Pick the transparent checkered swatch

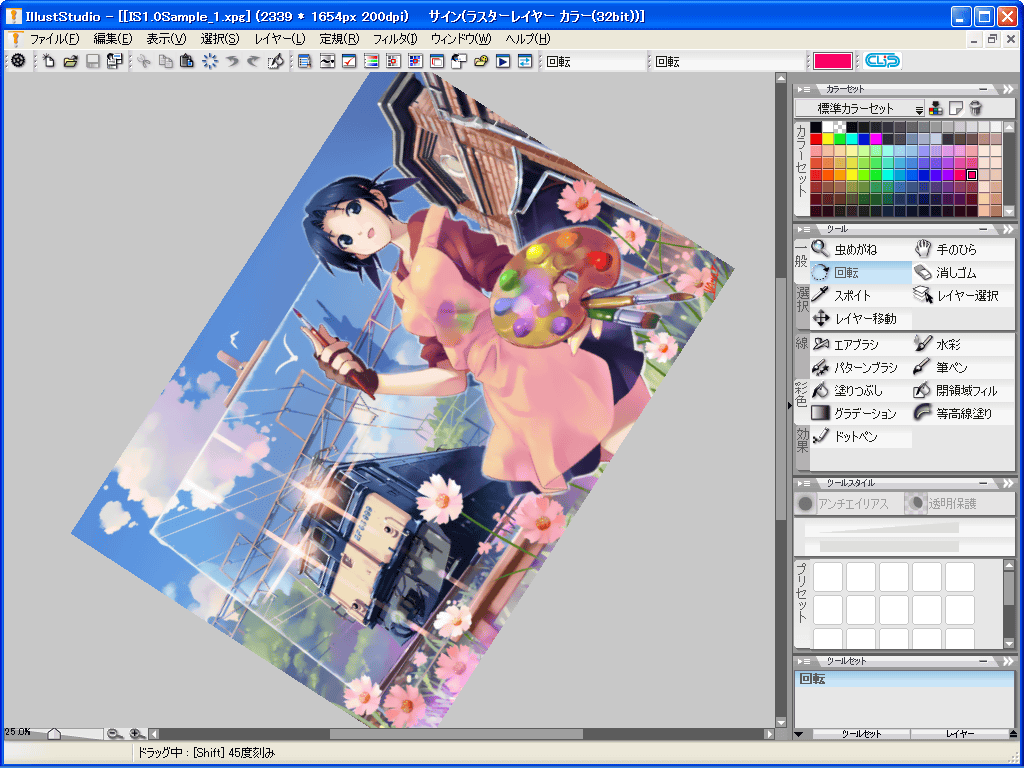coord(840,127)
